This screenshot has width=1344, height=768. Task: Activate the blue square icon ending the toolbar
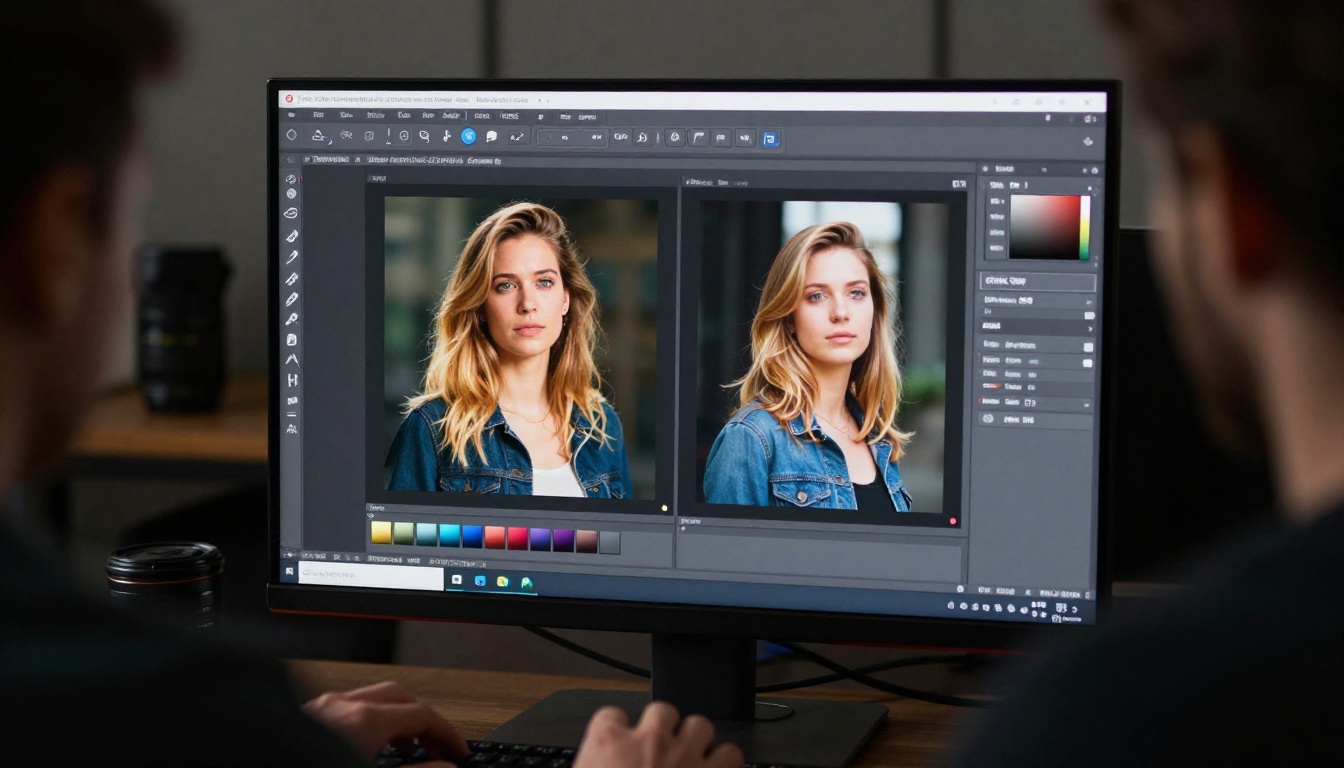[770, 139]
